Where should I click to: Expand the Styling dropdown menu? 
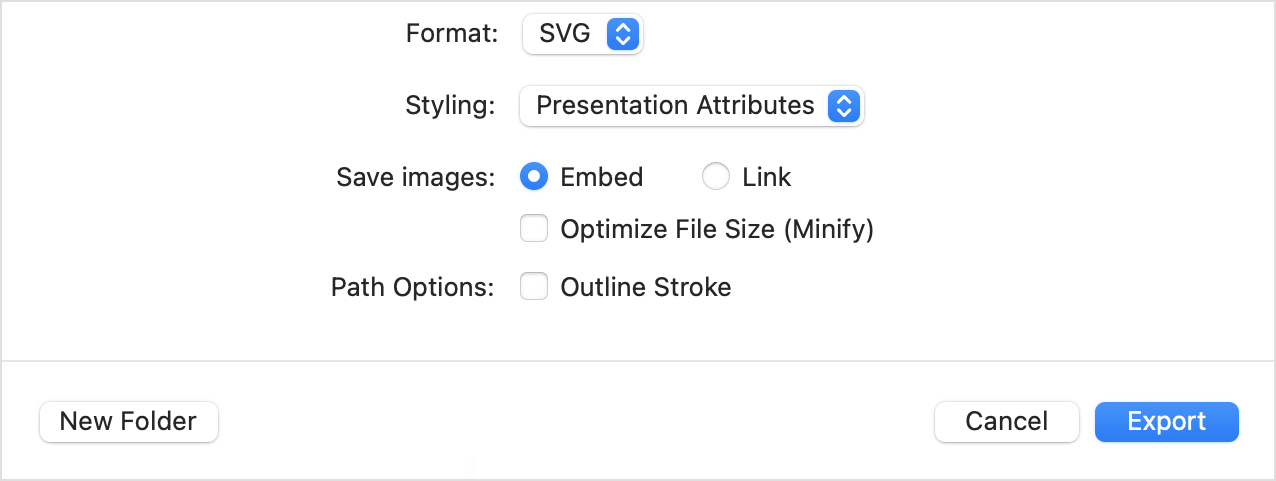click(690, 106)
